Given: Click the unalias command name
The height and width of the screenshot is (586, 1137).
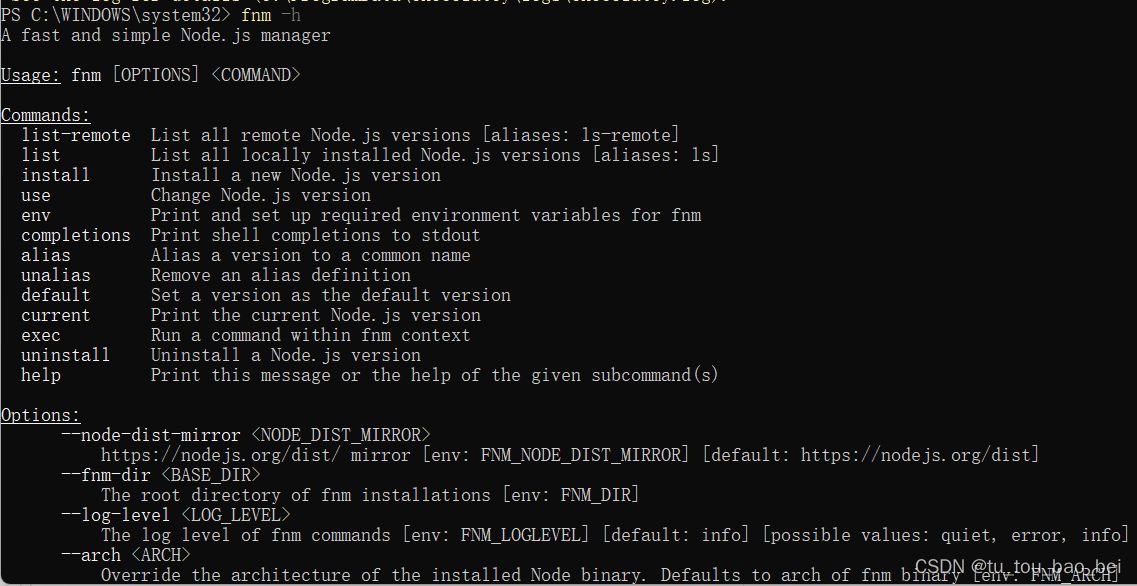Looking at the screenshot, I should coord(55,276).
